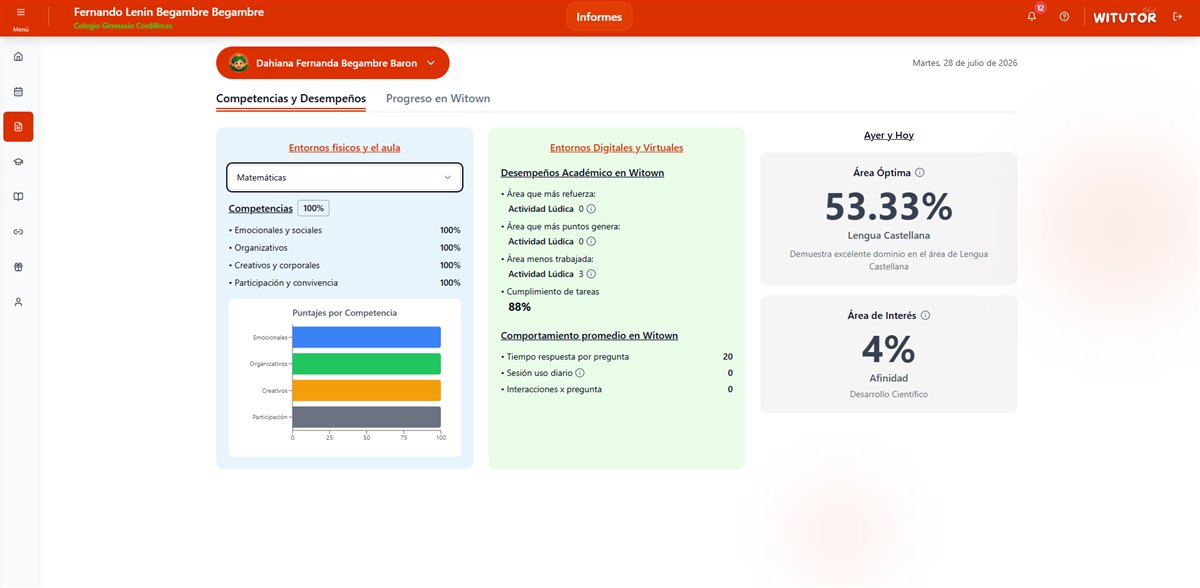Click the Informes header button
The image size is (1200, 588).
[x=599, y=17]
